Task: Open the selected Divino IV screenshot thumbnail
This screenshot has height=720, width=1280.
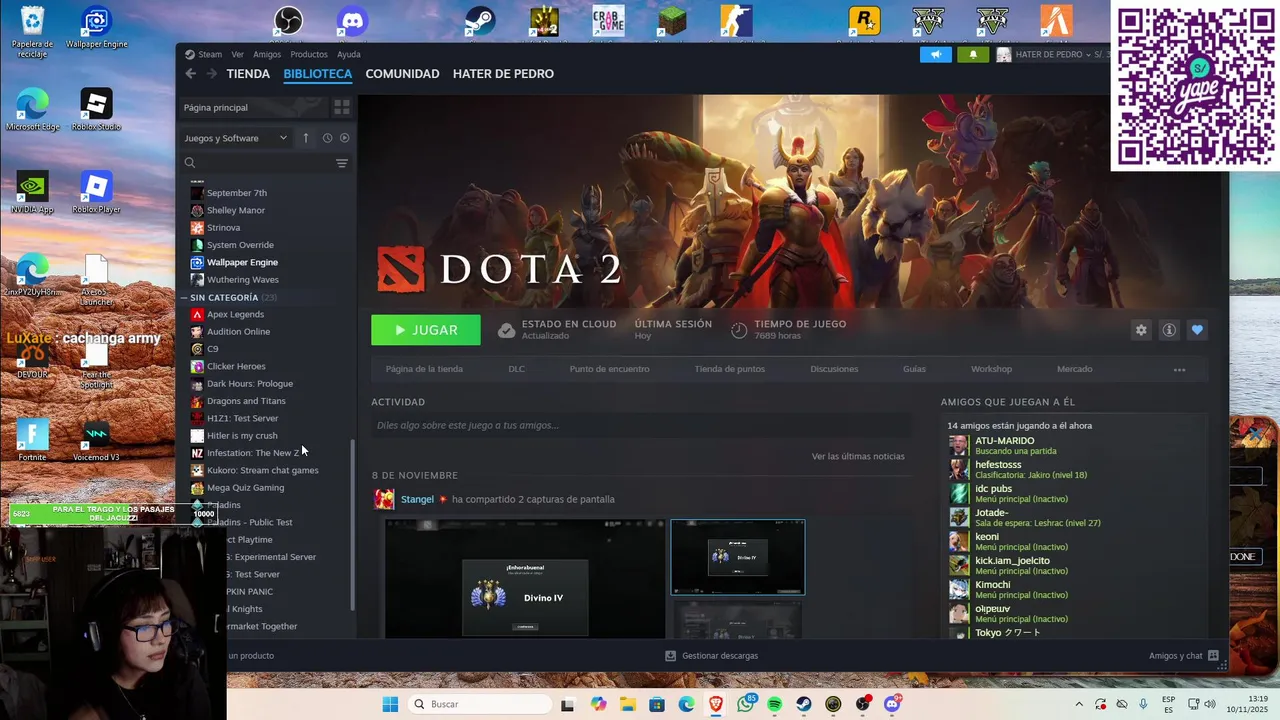Action: coord(738,557)
